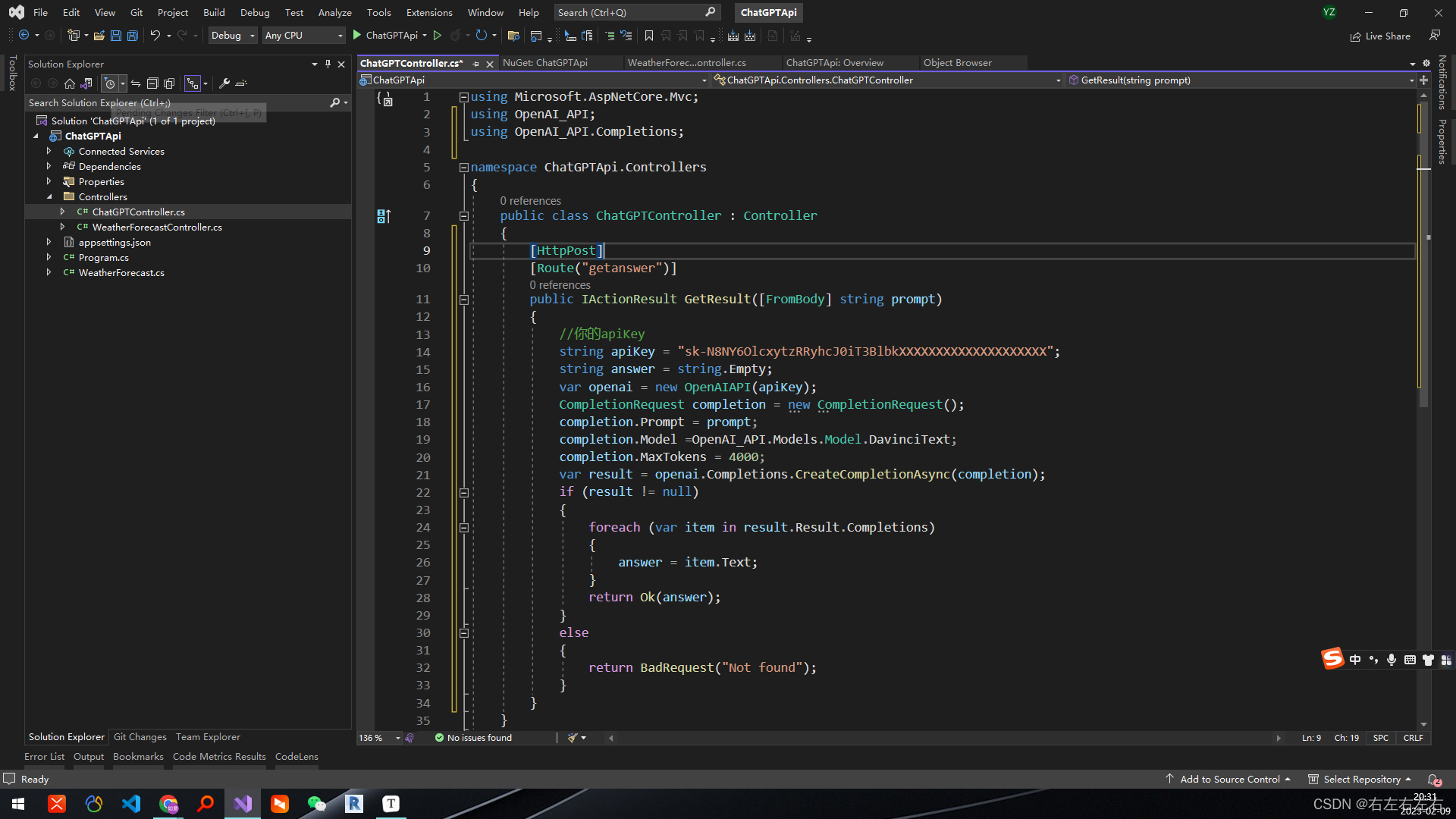Close the Solution Explorer panel

click(341, 64)
